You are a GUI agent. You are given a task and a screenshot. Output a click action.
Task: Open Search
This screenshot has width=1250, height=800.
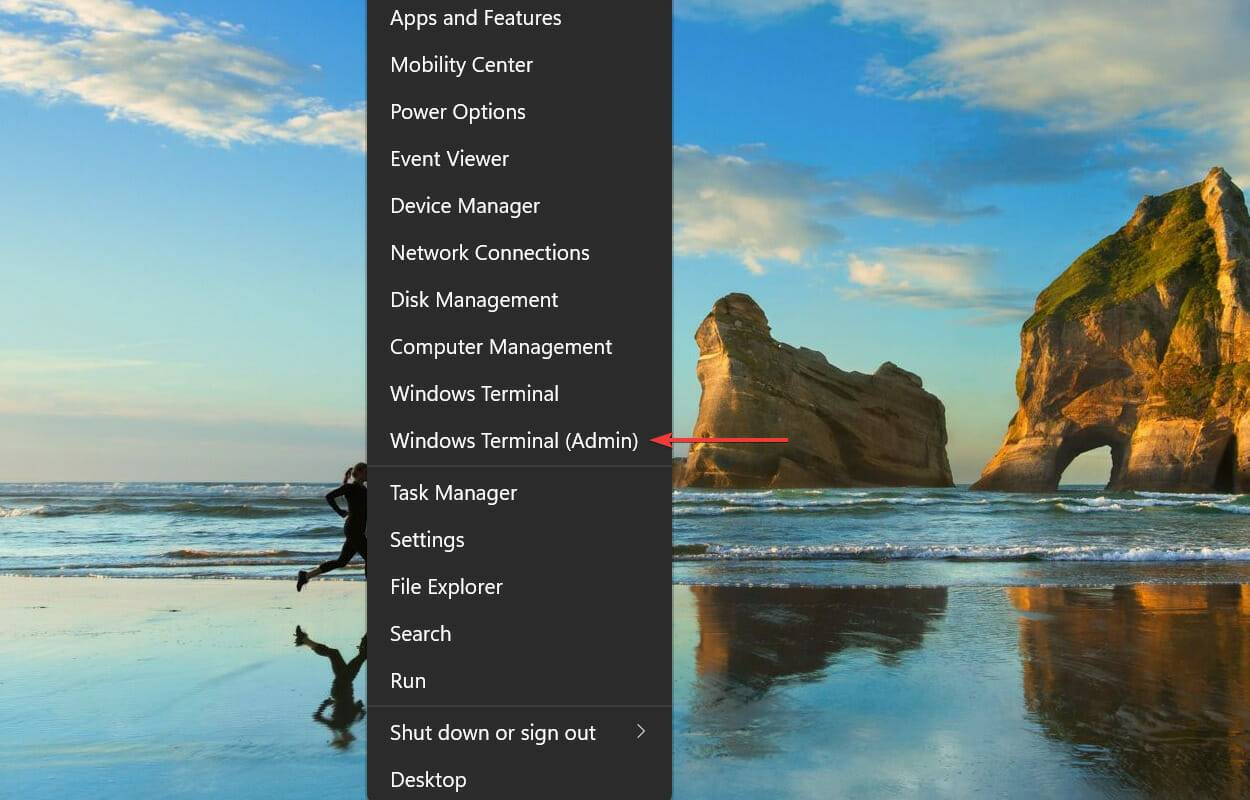(420, 633)
